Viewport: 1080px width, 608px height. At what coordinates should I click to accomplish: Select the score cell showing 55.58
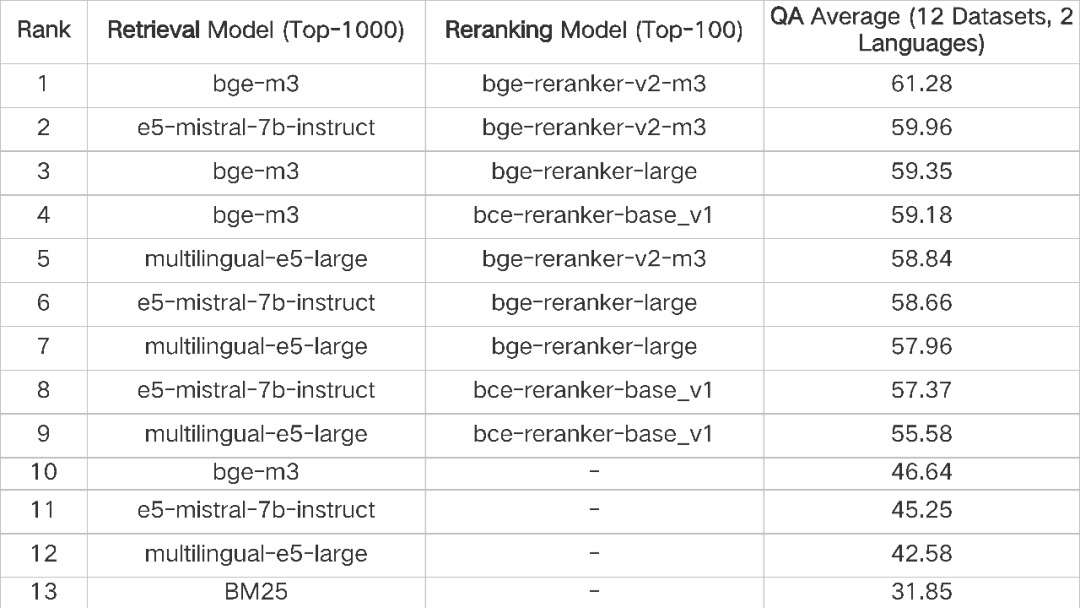[x=922, y=434]
